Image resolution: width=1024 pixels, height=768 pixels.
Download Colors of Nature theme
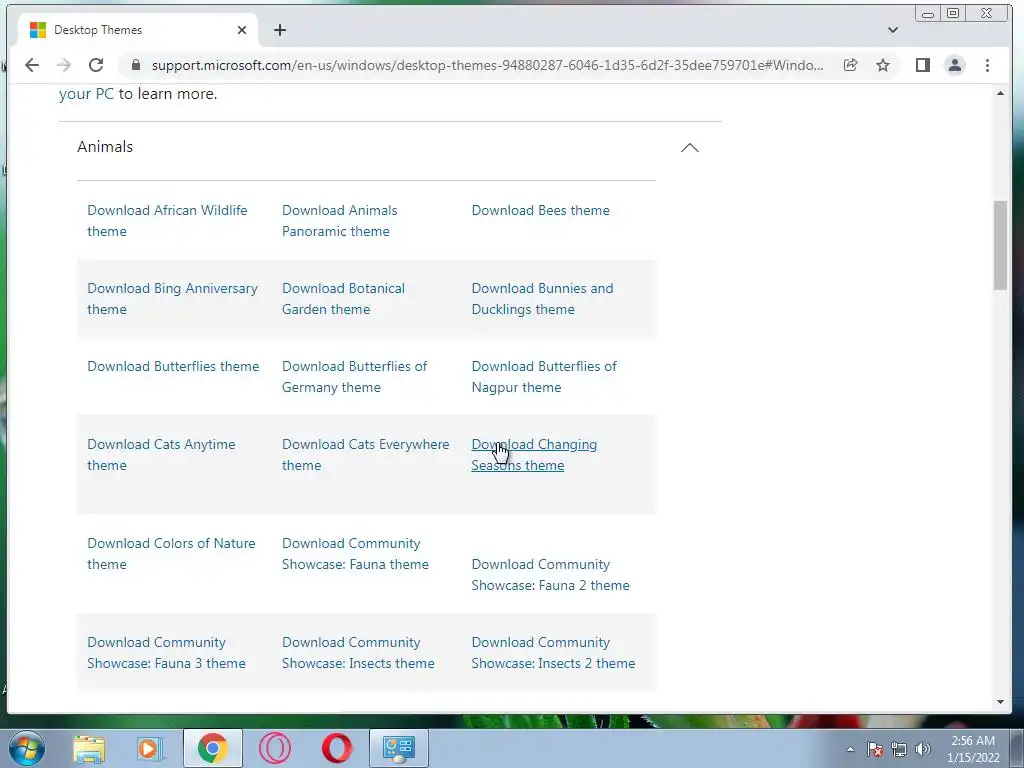click(171, 554)
